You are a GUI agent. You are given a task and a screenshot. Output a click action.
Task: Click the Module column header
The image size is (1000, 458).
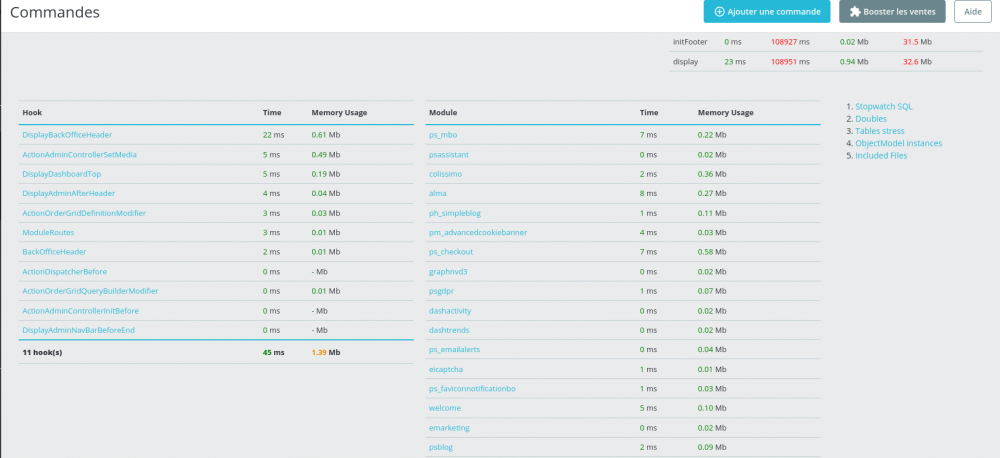pyautogui.click(x=443, y=113)
